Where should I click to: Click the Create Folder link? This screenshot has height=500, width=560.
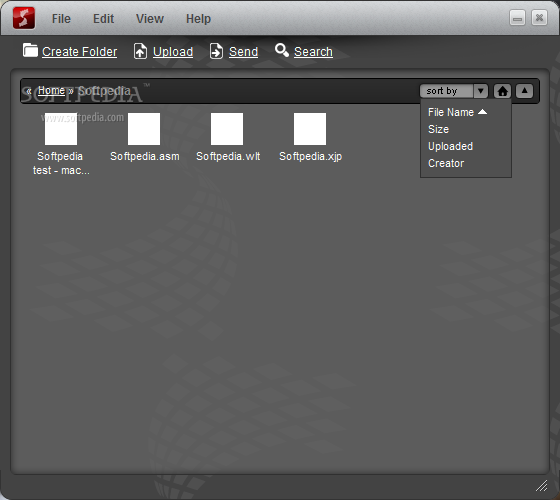point(79,52)
